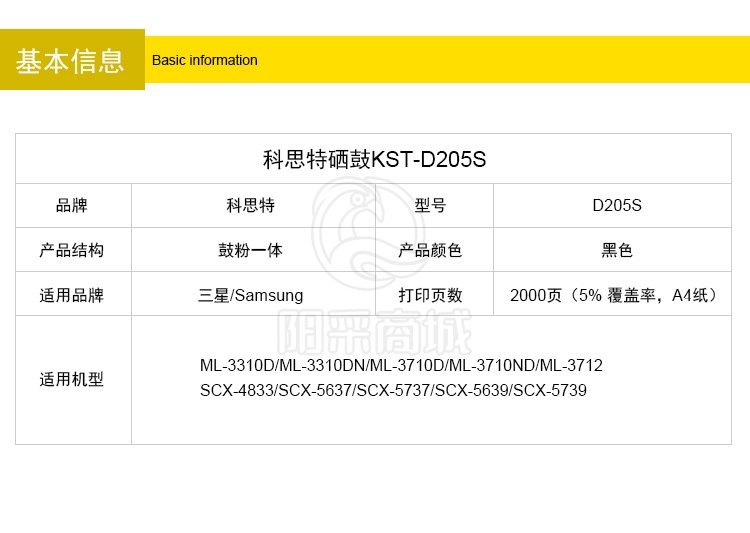750x533 pixels.
Task: Click the 基本信息 section header
Action: (71, 60)
